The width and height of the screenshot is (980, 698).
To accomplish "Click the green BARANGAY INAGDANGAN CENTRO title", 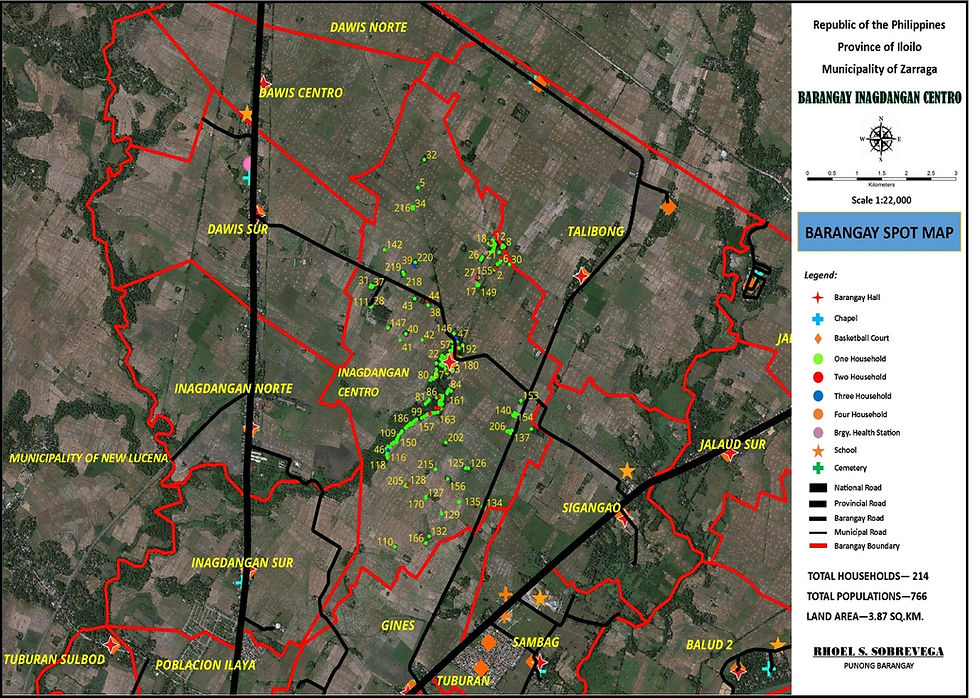I will pyautogui.click(x=879, y=97).
